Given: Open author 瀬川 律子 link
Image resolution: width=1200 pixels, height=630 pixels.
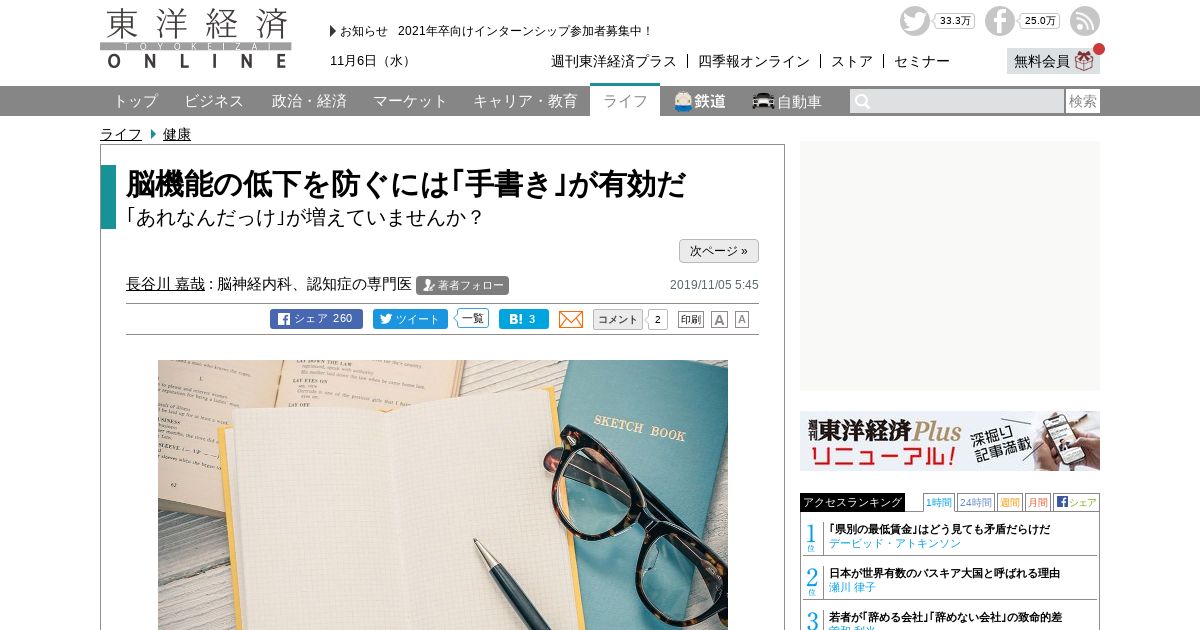Looking at the screenshot, I should (852, 588).
